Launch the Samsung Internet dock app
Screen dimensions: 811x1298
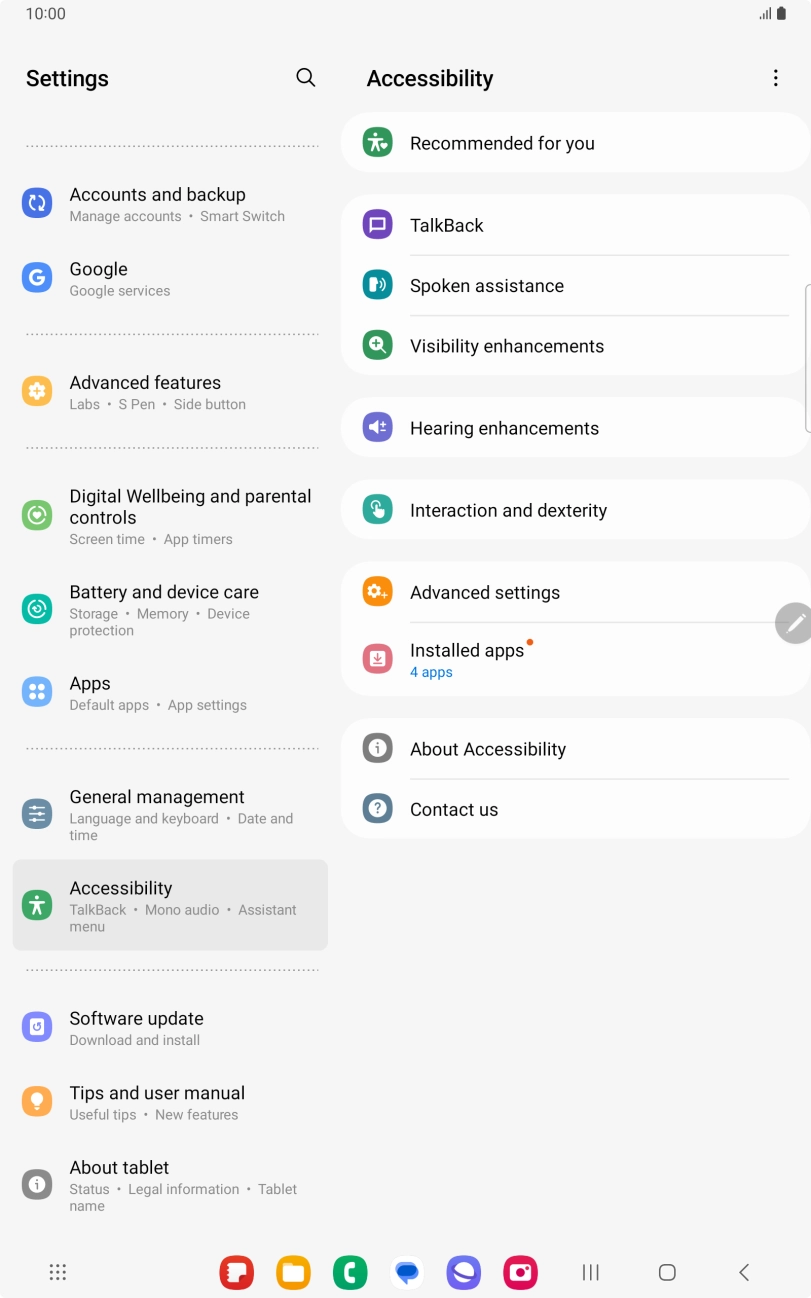pos(464,1272)
